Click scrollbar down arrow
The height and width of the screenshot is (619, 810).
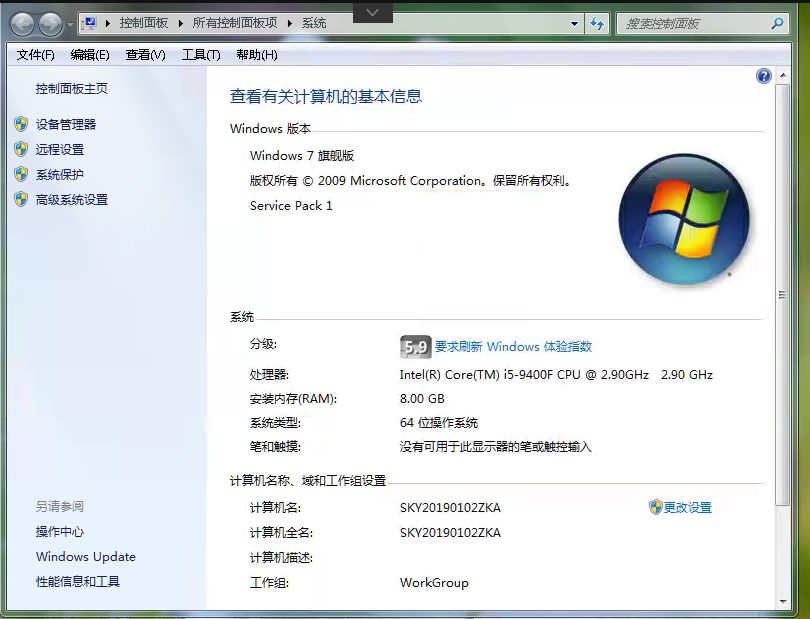click(783, 601)
